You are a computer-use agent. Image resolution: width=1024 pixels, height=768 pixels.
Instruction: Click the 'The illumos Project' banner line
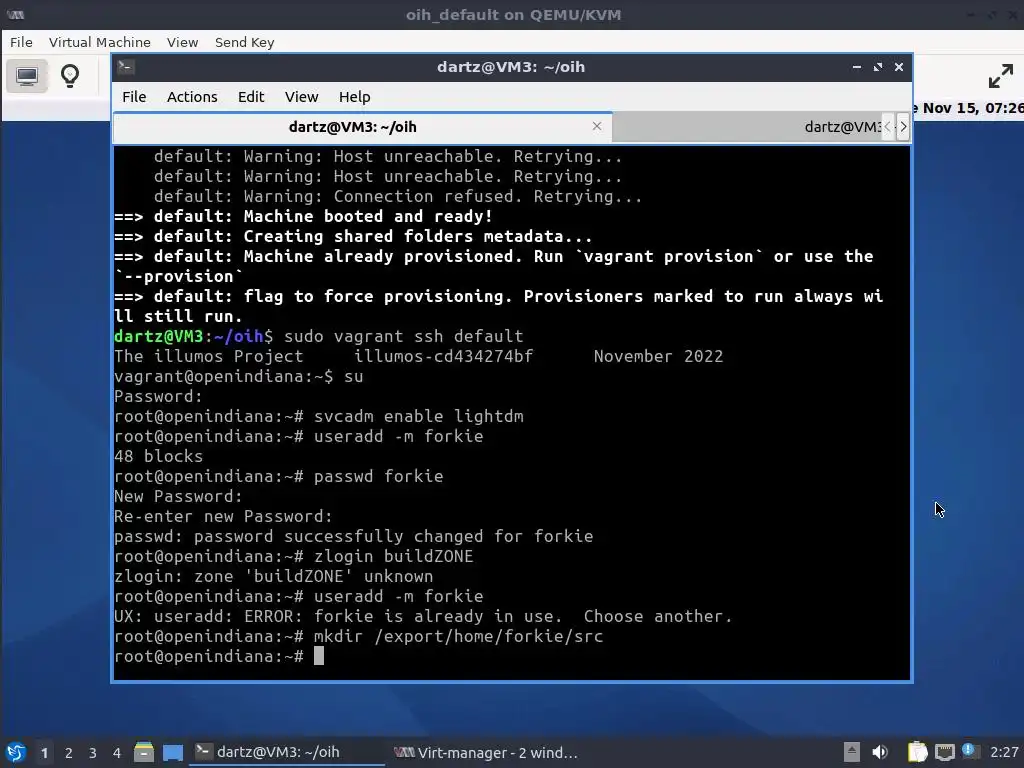[419, 357]
